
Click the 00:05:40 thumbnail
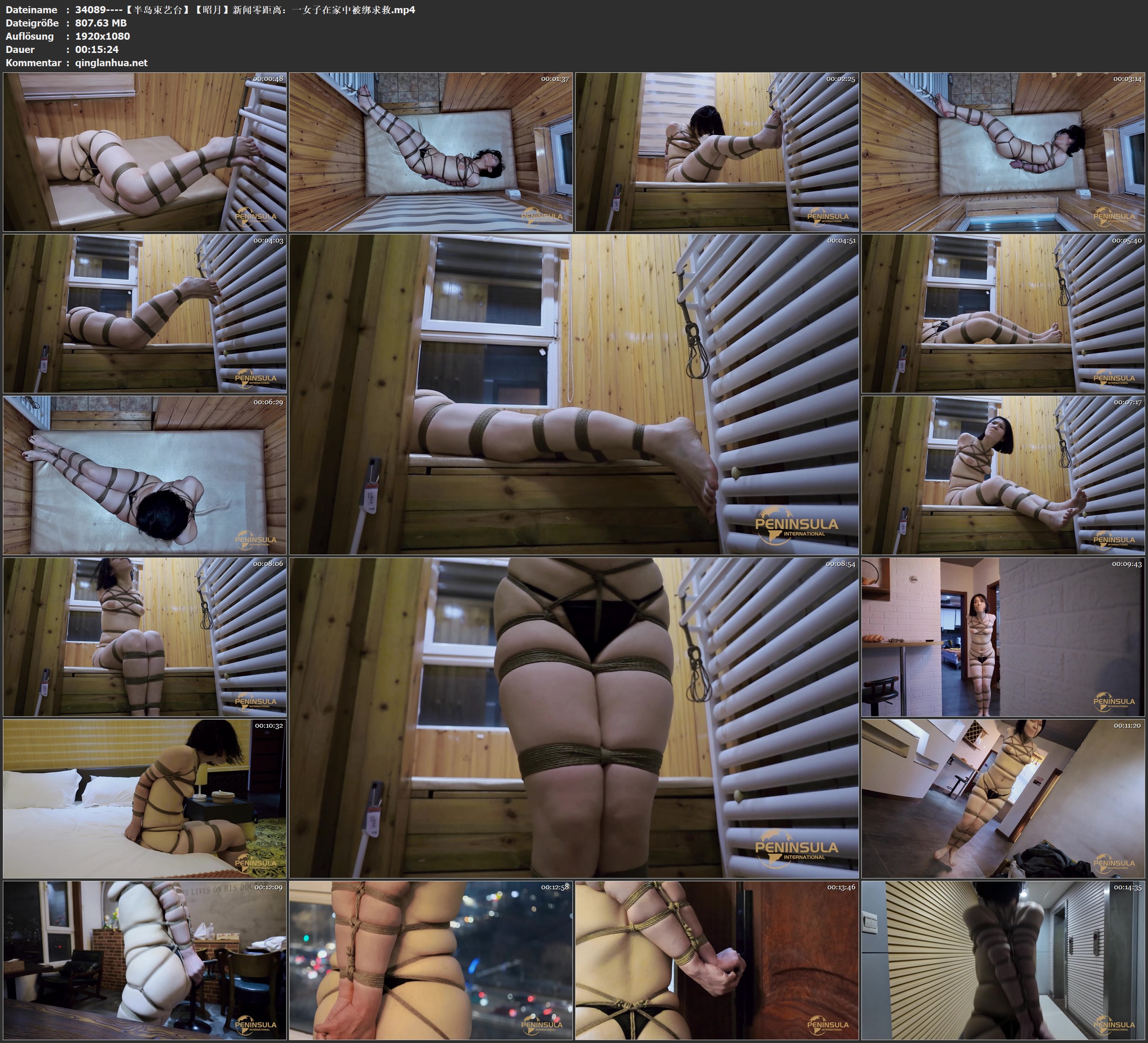tap(1003, 313)
